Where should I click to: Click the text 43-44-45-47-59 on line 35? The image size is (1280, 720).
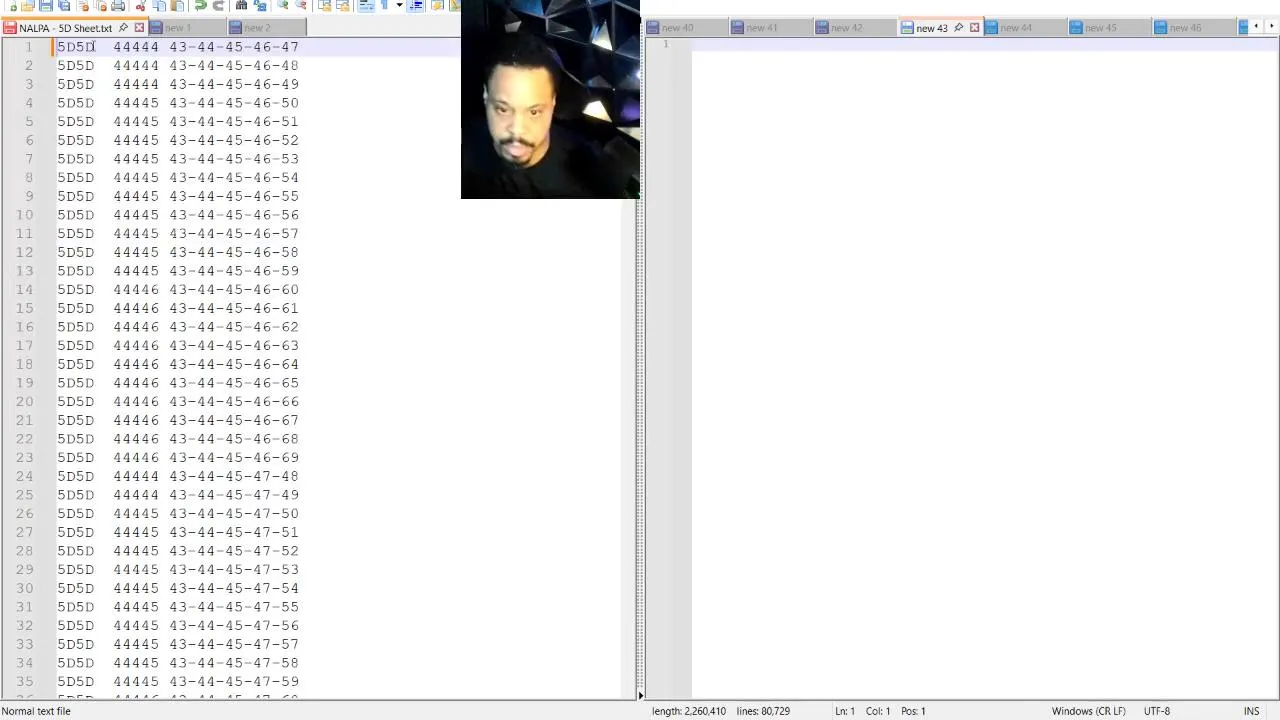pyautogui.click(x=234, y=682)
